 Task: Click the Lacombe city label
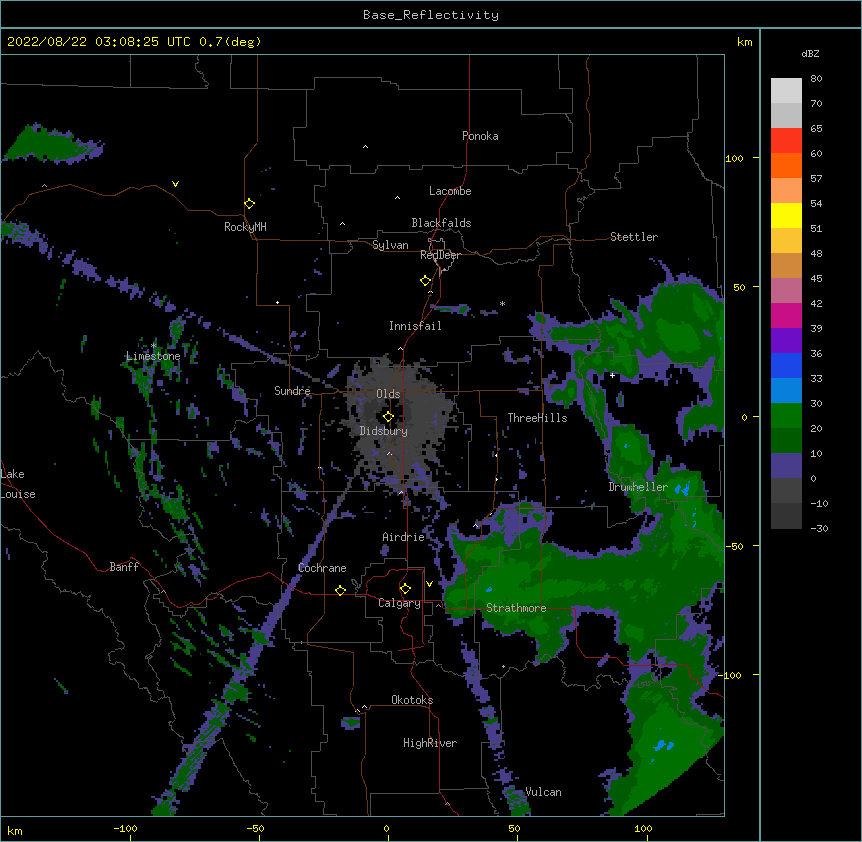(x=450, y=191)
